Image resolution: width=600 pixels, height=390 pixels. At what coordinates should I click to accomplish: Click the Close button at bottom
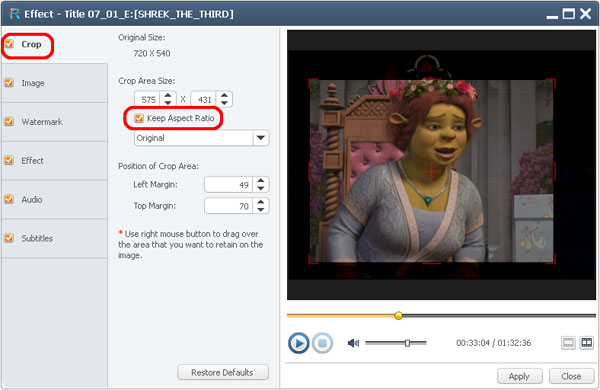click(x=572, y=376)
